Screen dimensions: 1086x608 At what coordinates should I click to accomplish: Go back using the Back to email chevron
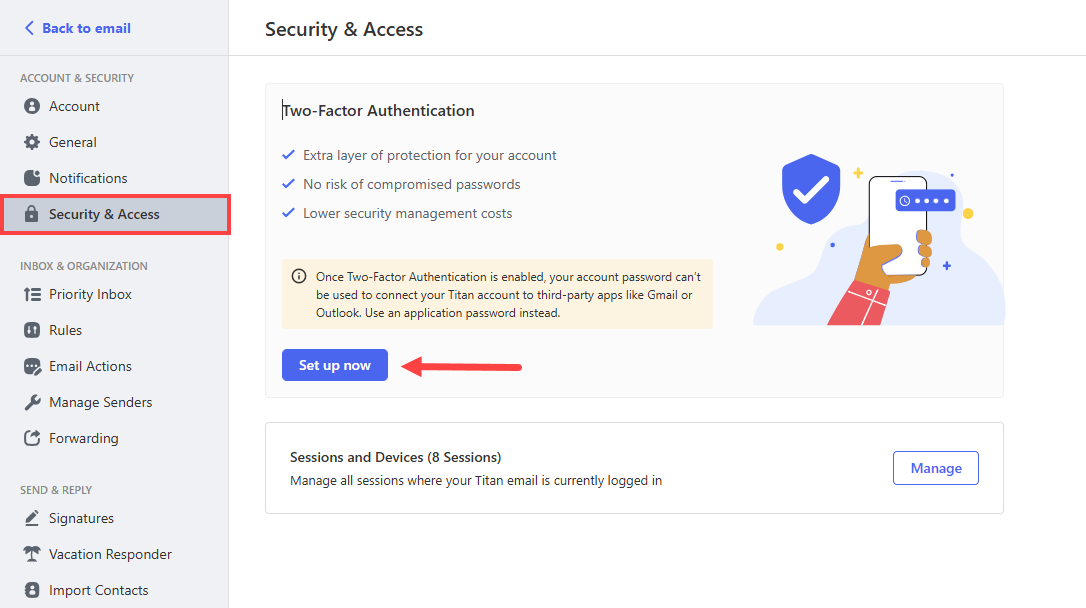coord(28,28)
